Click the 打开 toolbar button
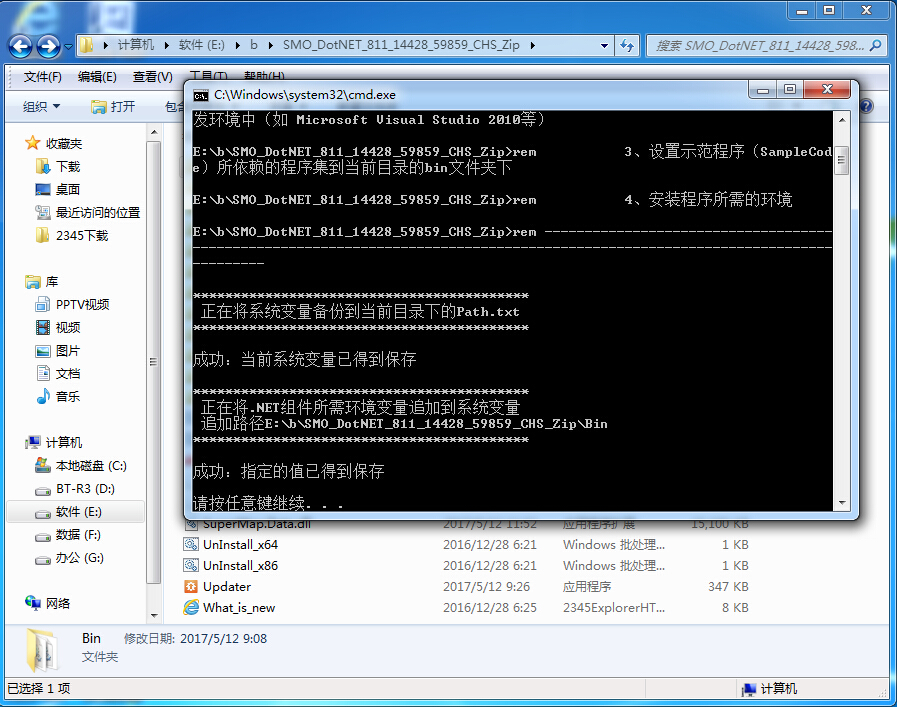Screen dimensions: 897x707 114,106
